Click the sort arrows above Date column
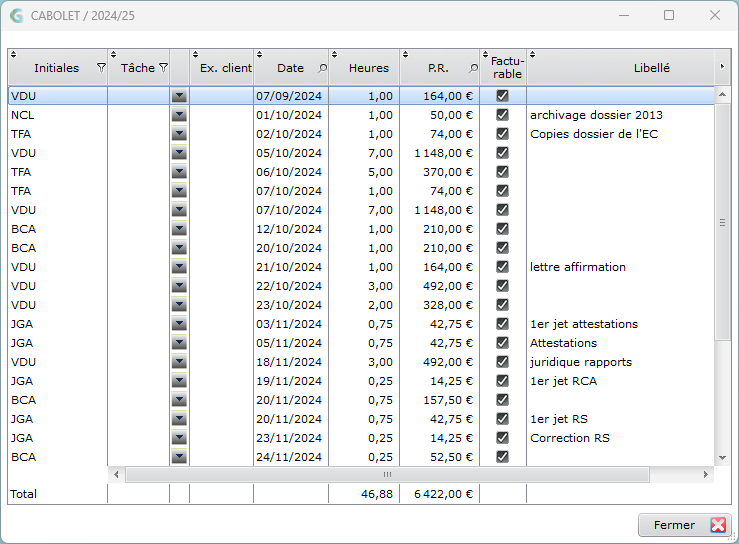Viewport: 739px width, 544px height. pos(259,54)
